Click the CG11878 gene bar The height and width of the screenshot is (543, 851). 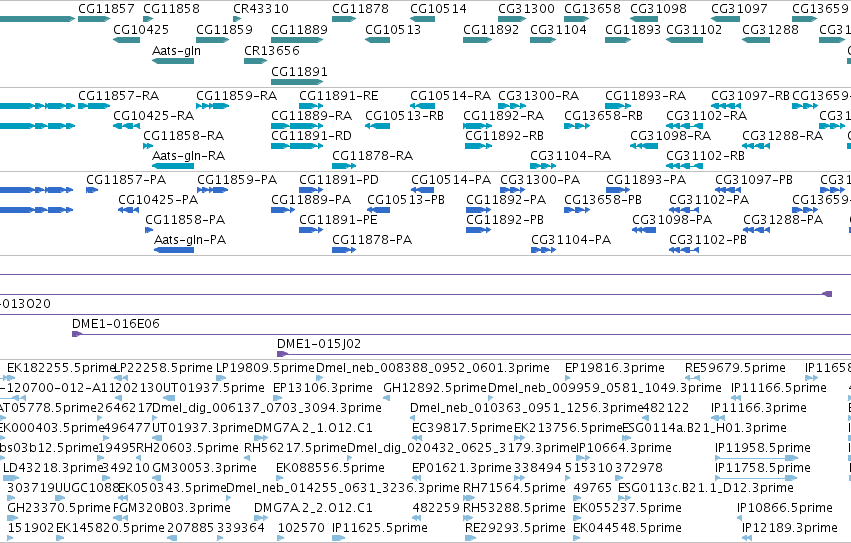pos(344,19)
